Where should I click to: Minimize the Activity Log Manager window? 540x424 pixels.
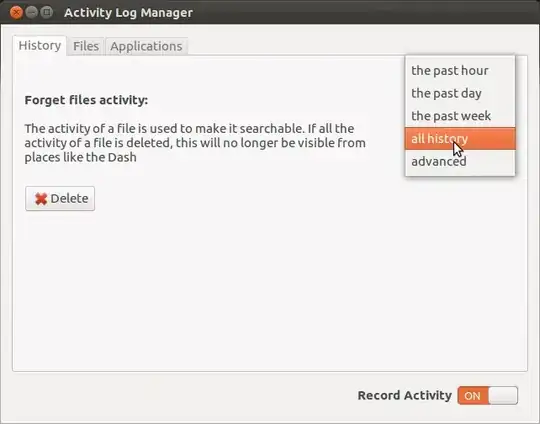(x=31, y=12)
